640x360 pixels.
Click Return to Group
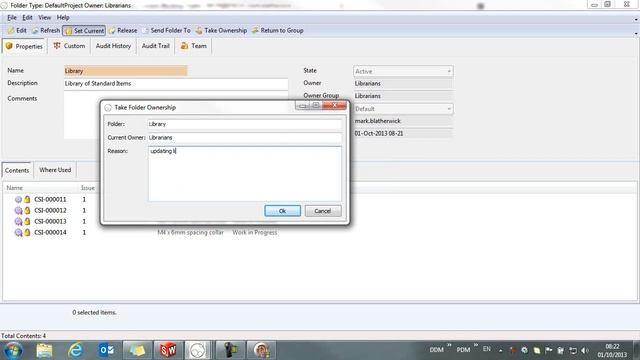[x=278, y=31]
